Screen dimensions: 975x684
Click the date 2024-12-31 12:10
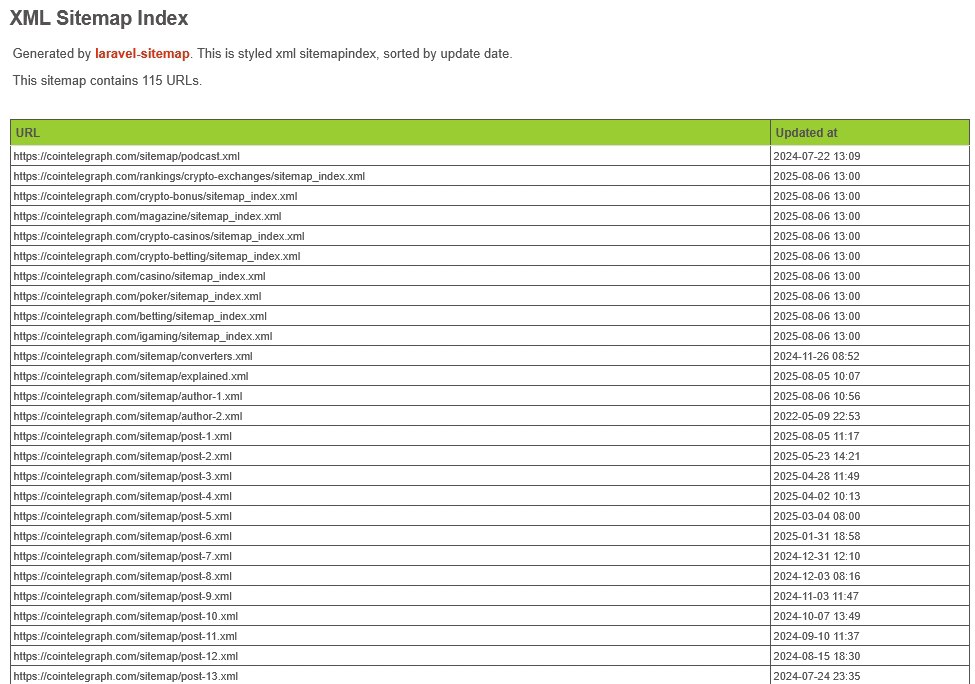click(x=816, y=556)
